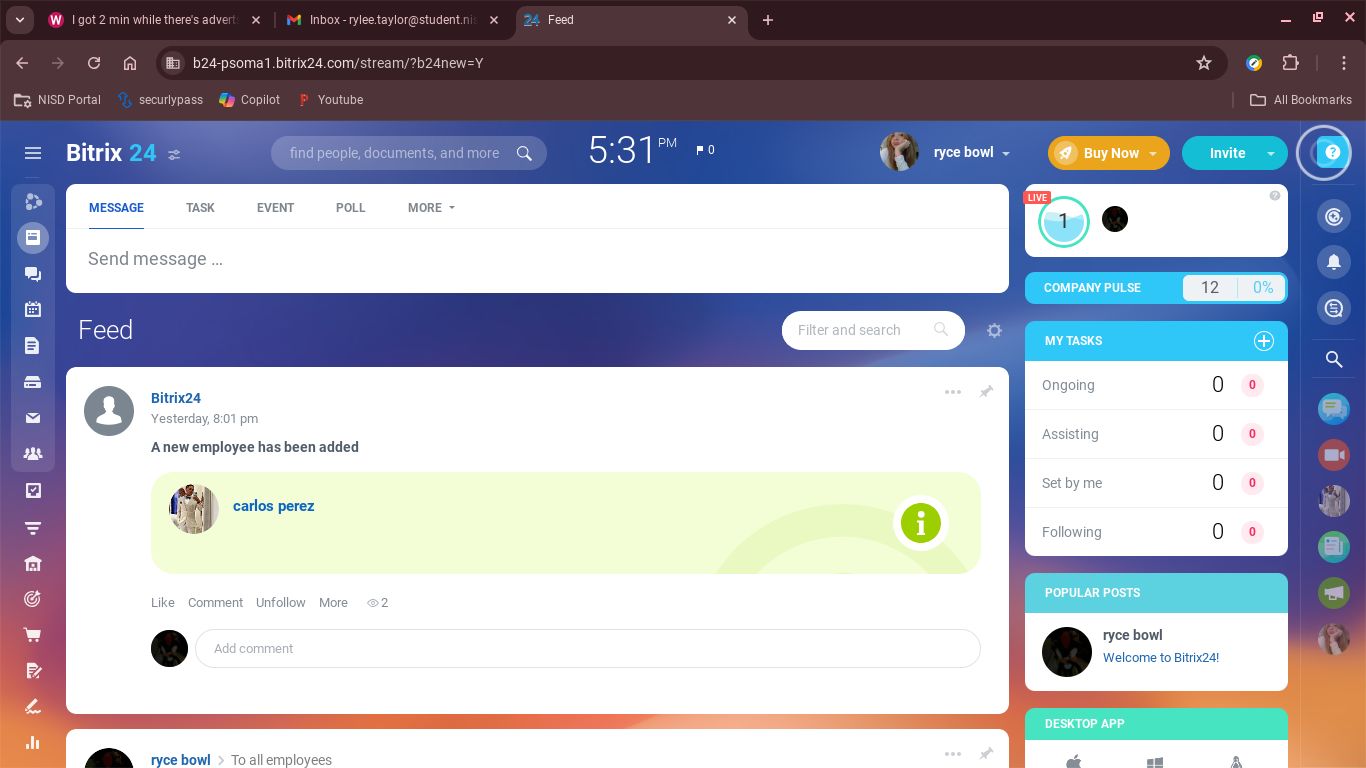
Task: Select the POLL tab
Action: click(350, 208)
